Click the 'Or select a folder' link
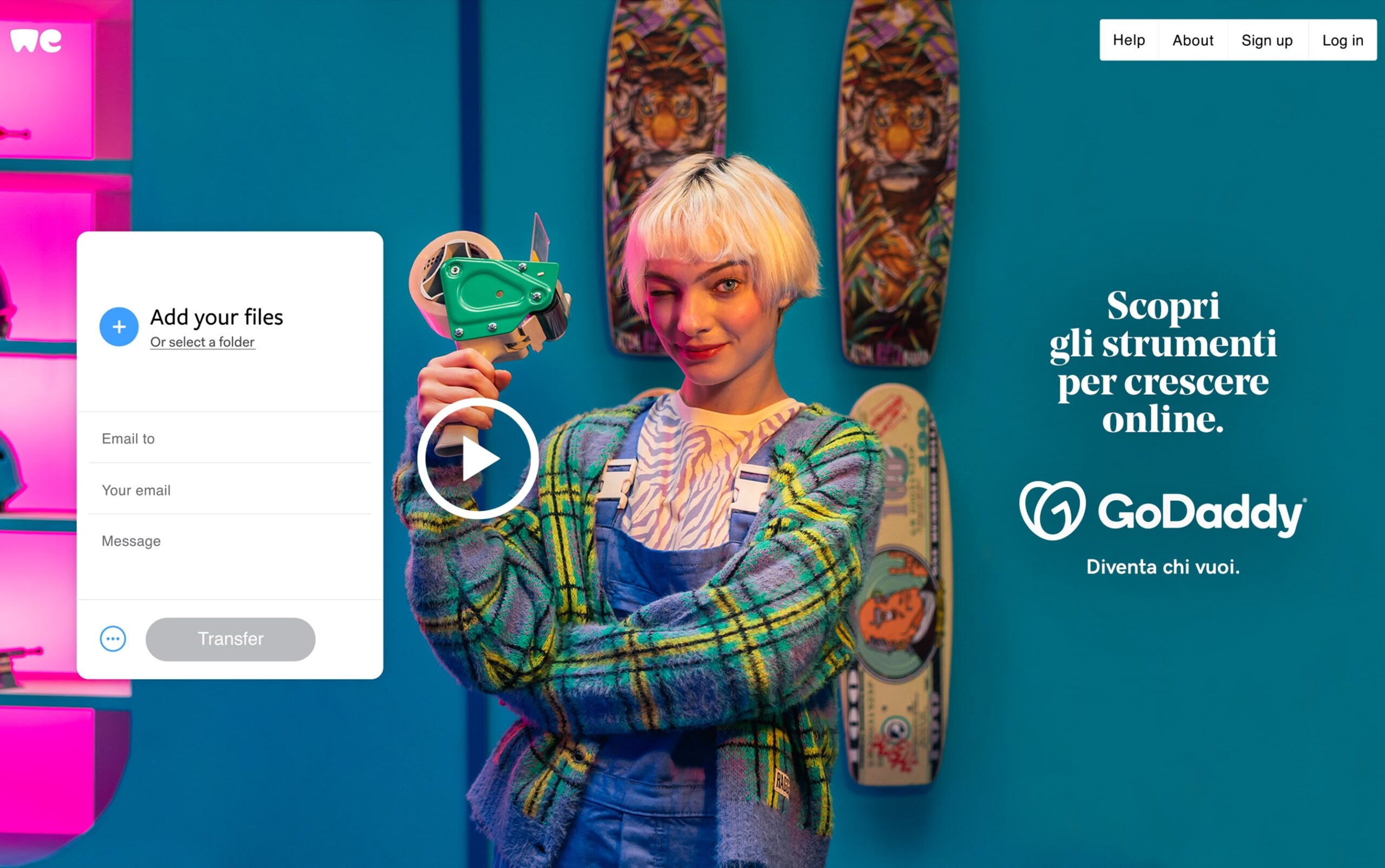 click(202, 342)
